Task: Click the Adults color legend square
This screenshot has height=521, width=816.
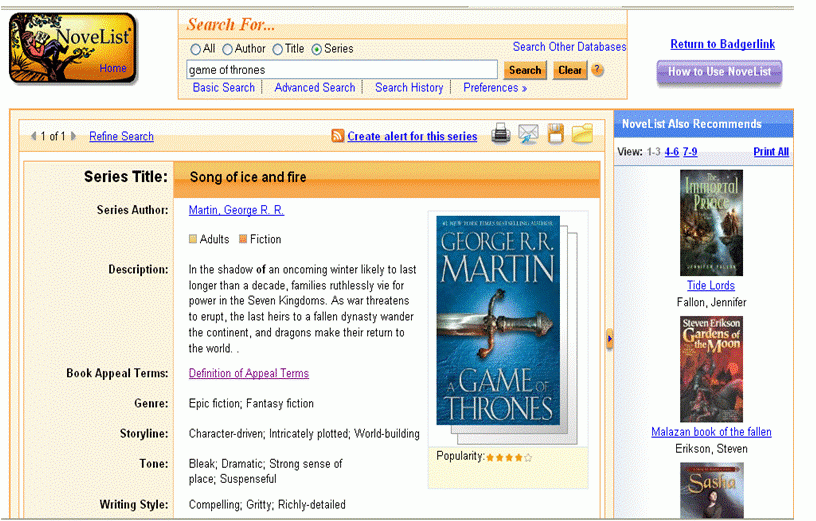Action: coord(193,239)
